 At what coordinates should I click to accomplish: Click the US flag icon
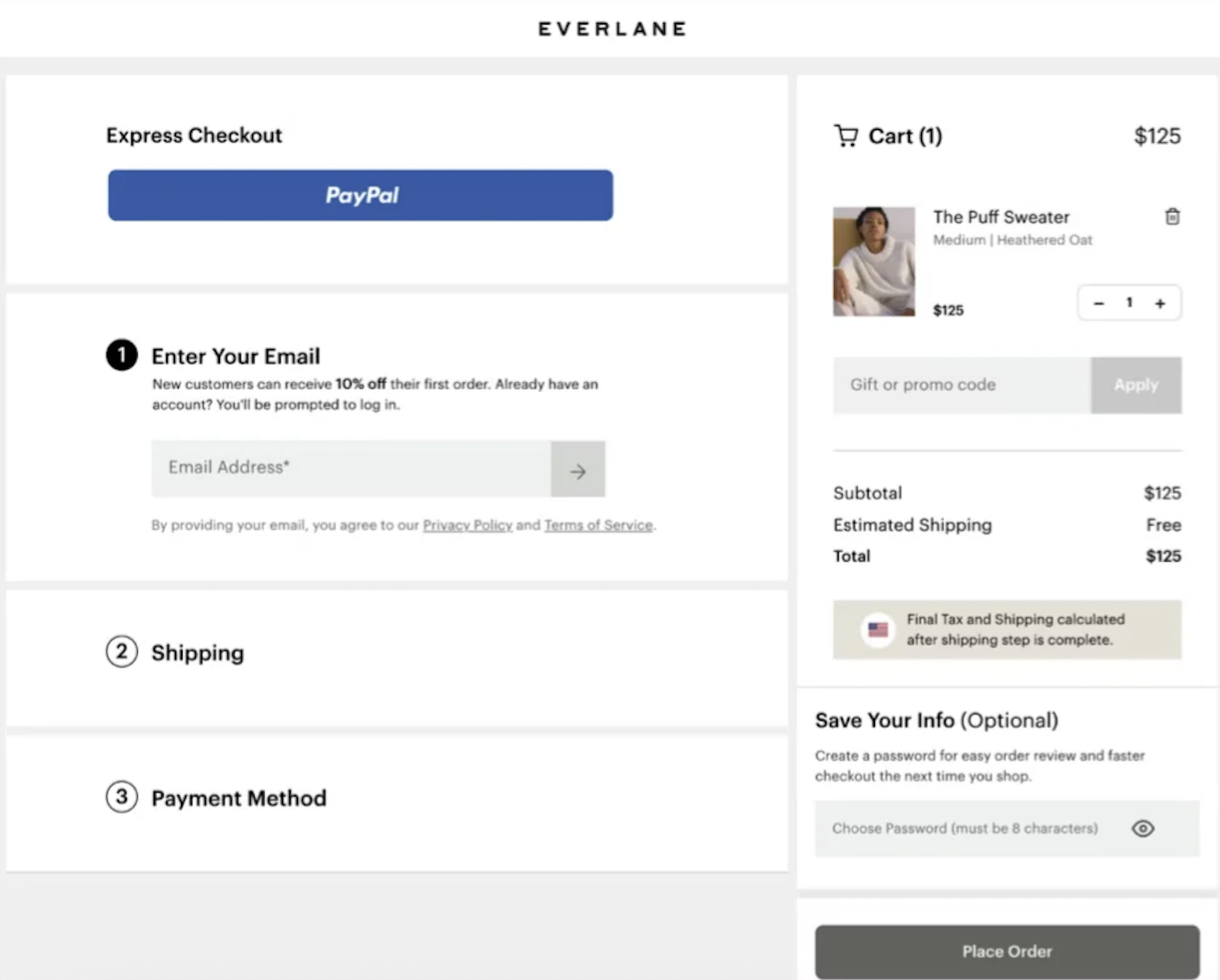pyautogui.click(x=878, y=630)
